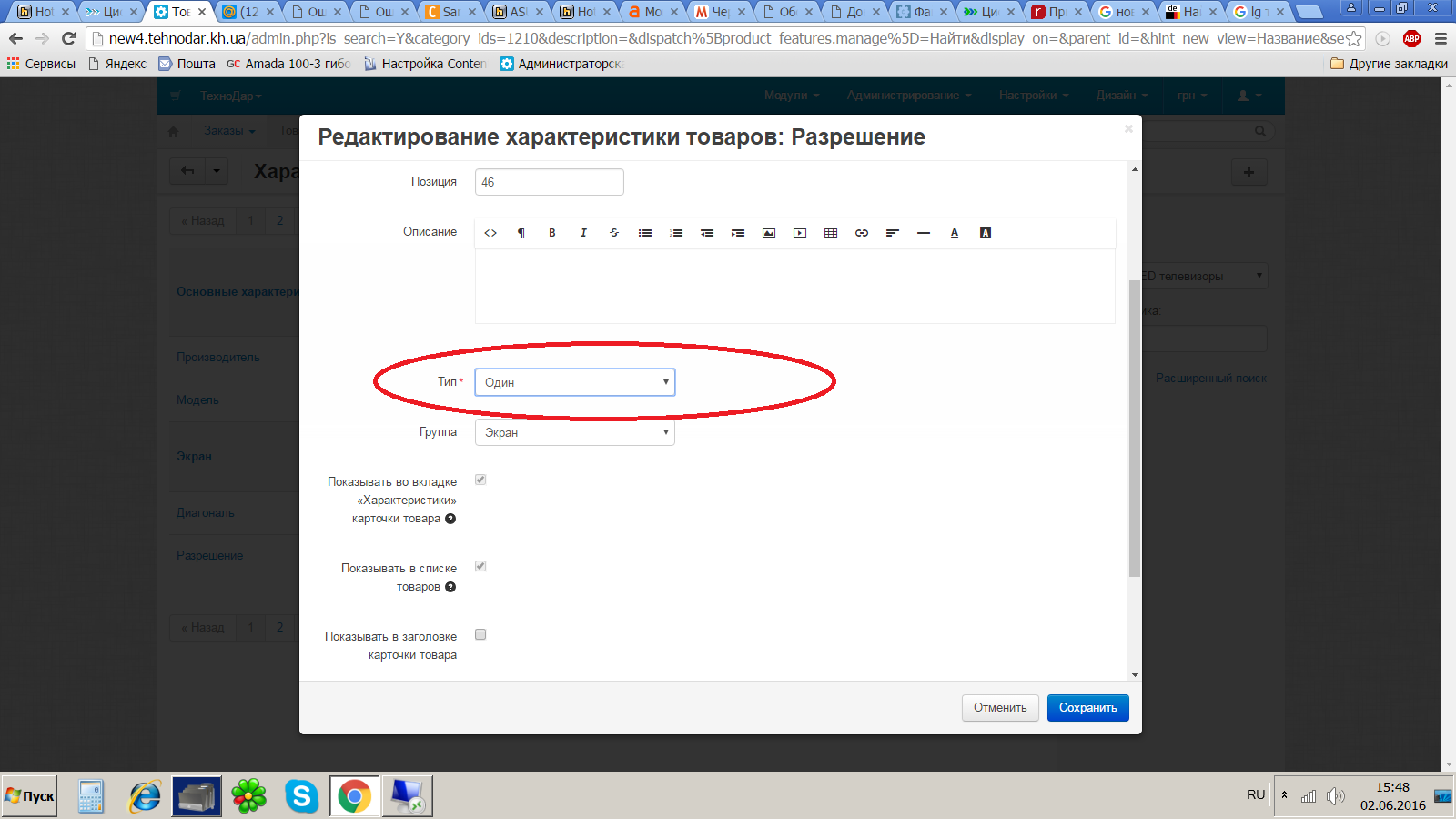Switch to the AS browser tab
Screen dimensions: 1456x819
tap(518, 12)
